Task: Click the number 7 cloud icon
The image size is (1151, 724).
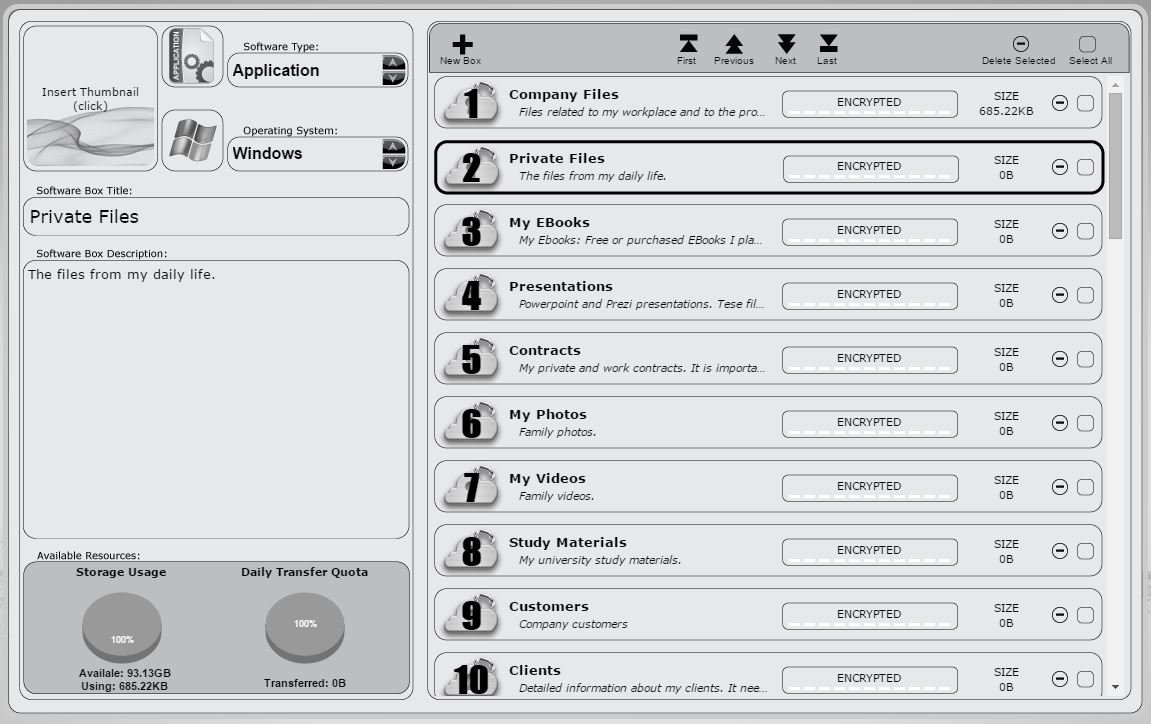Action: point(471,487)
